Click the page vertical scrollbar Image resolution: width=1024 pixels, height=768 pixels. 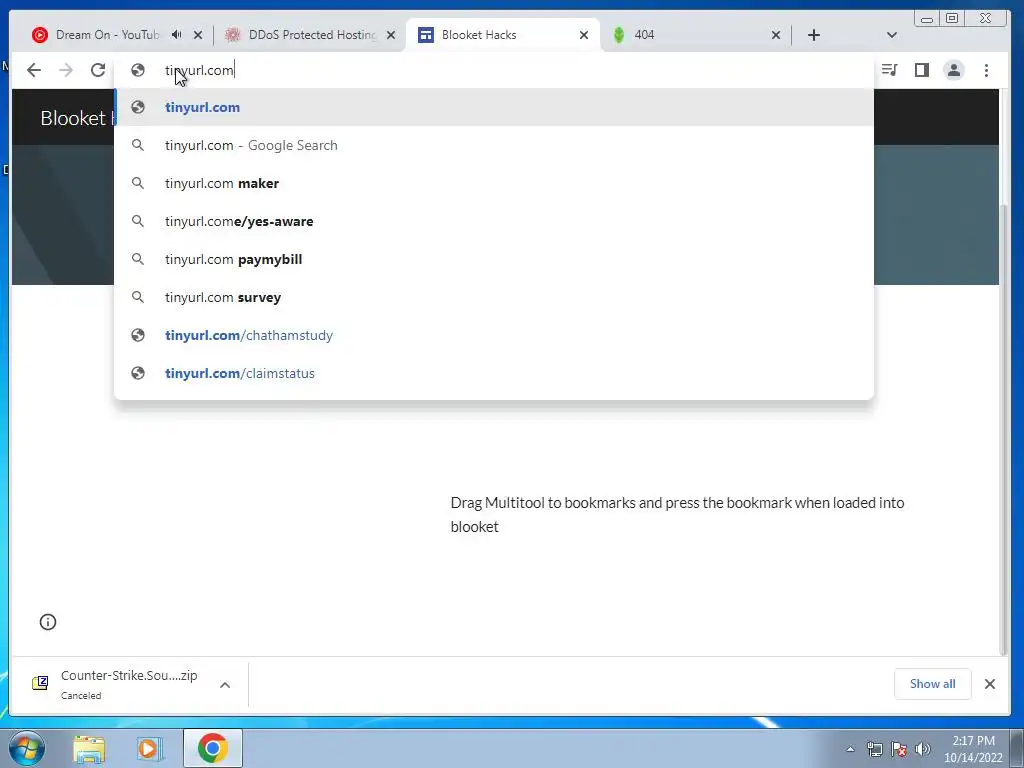[x=1004, y=428]
